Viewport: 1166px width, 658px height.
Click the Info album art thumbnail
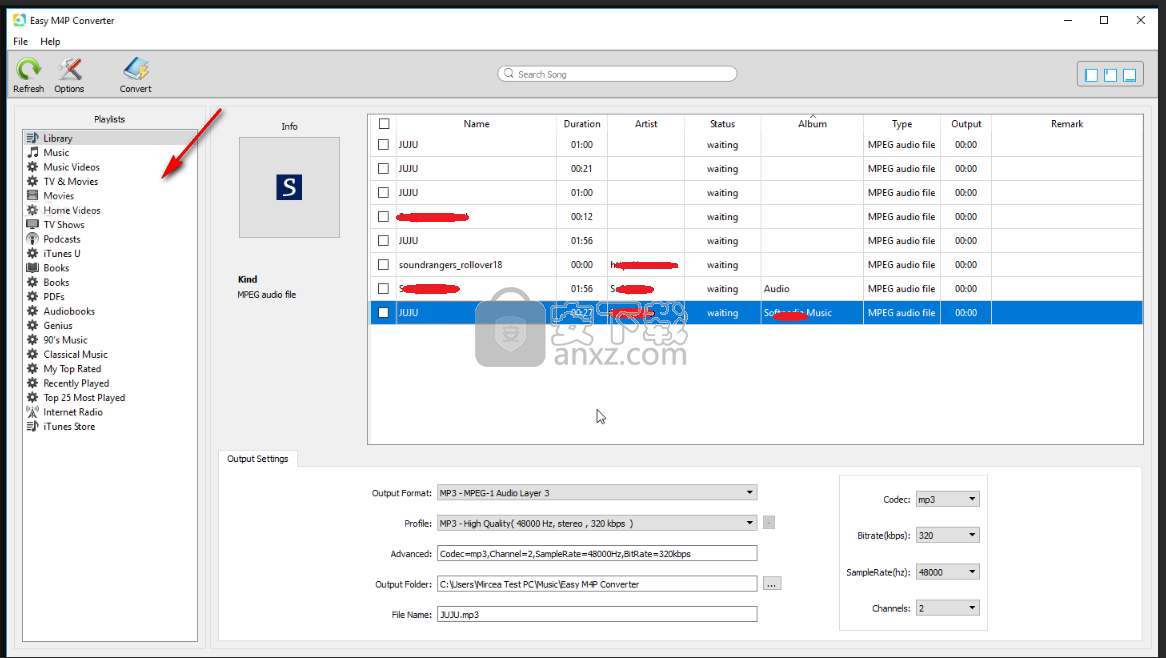tap(289, 187)
